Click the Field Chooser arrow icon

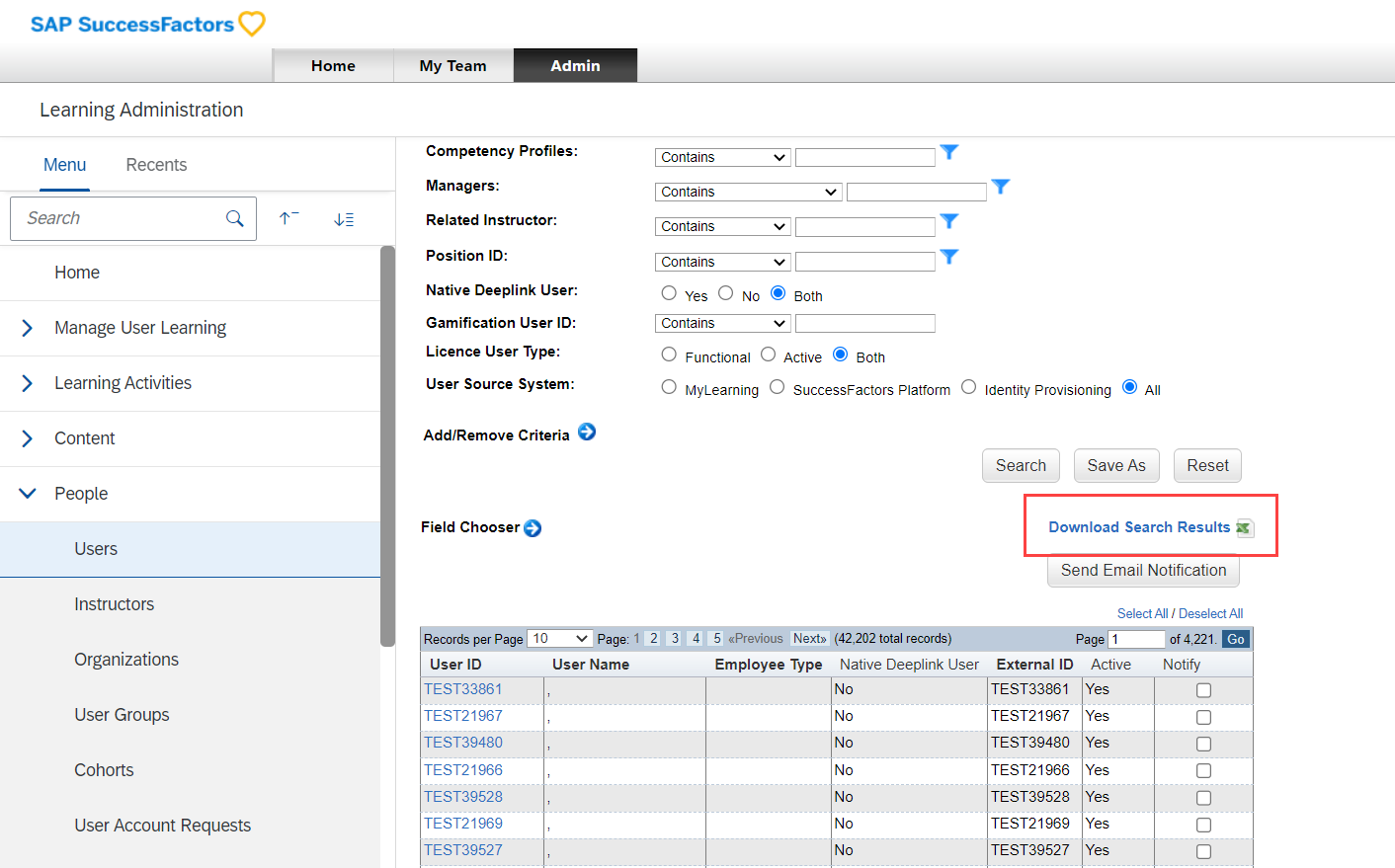click(533, 528)
